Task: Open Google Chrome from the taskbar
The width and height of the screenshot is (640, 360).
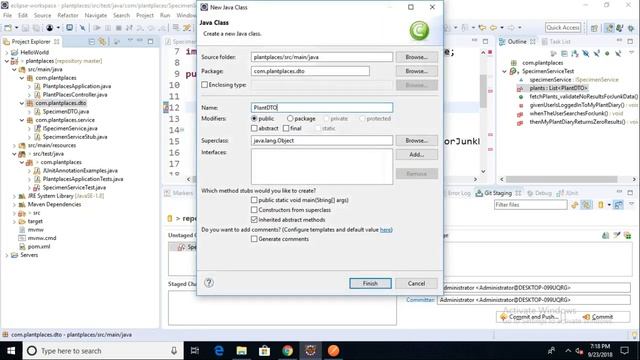Action: (x=287, y=351)
